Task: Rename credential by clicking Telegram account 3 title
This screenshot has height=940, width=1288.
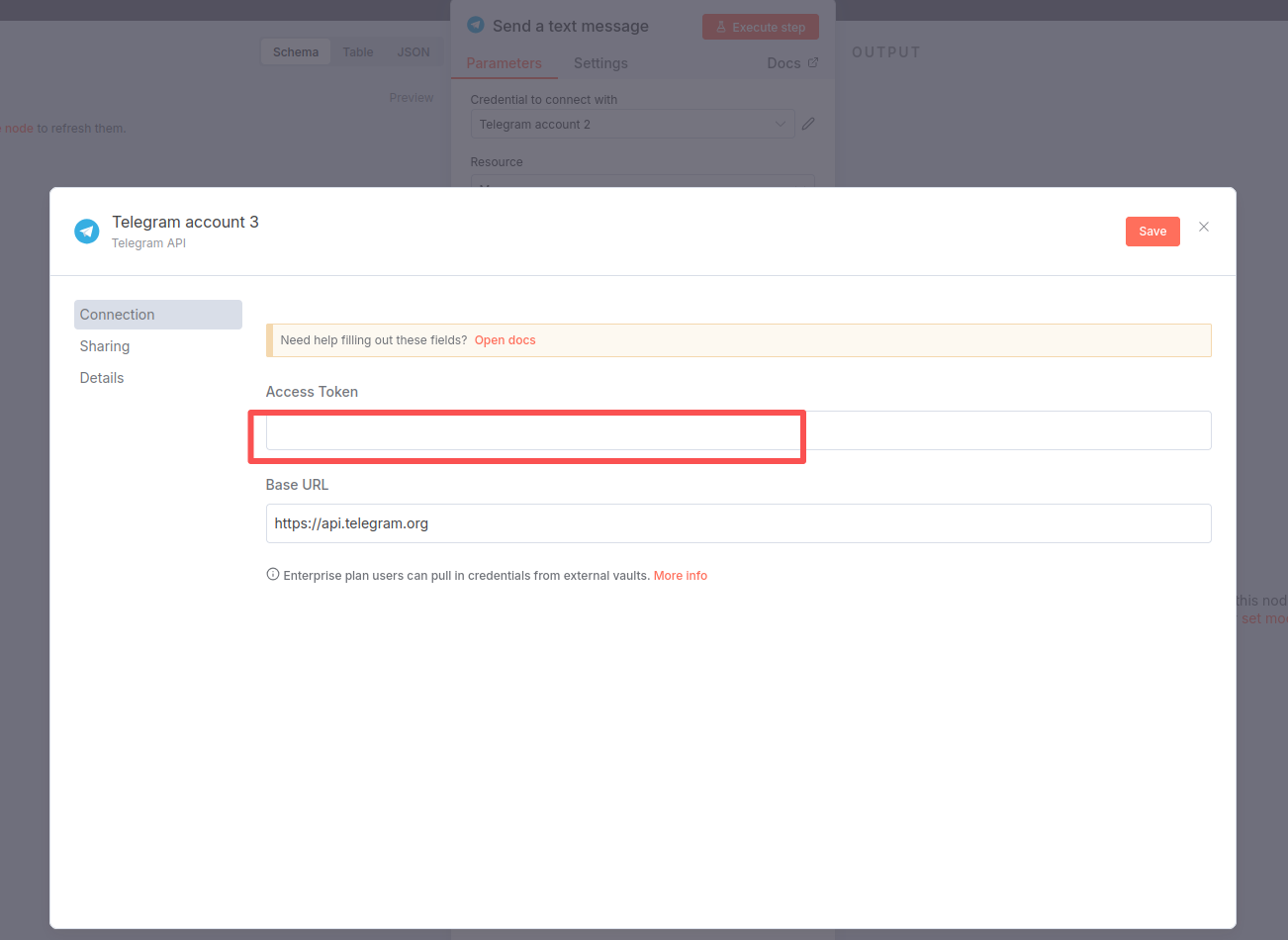Action: click(185, 222)
